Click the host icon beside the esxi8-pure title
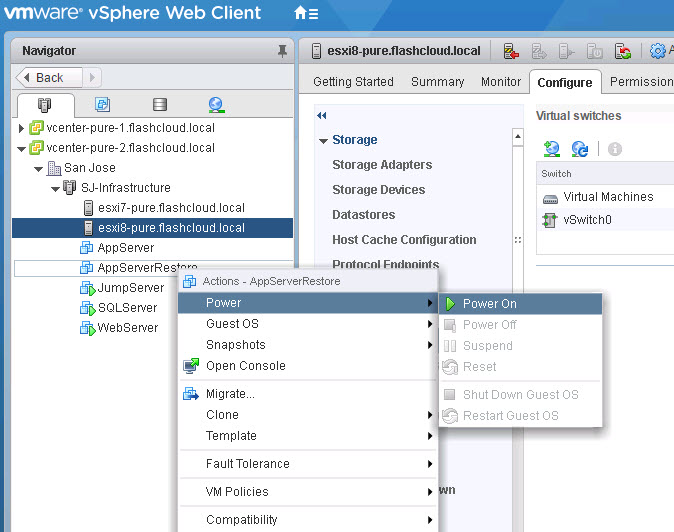 point(316,51)
